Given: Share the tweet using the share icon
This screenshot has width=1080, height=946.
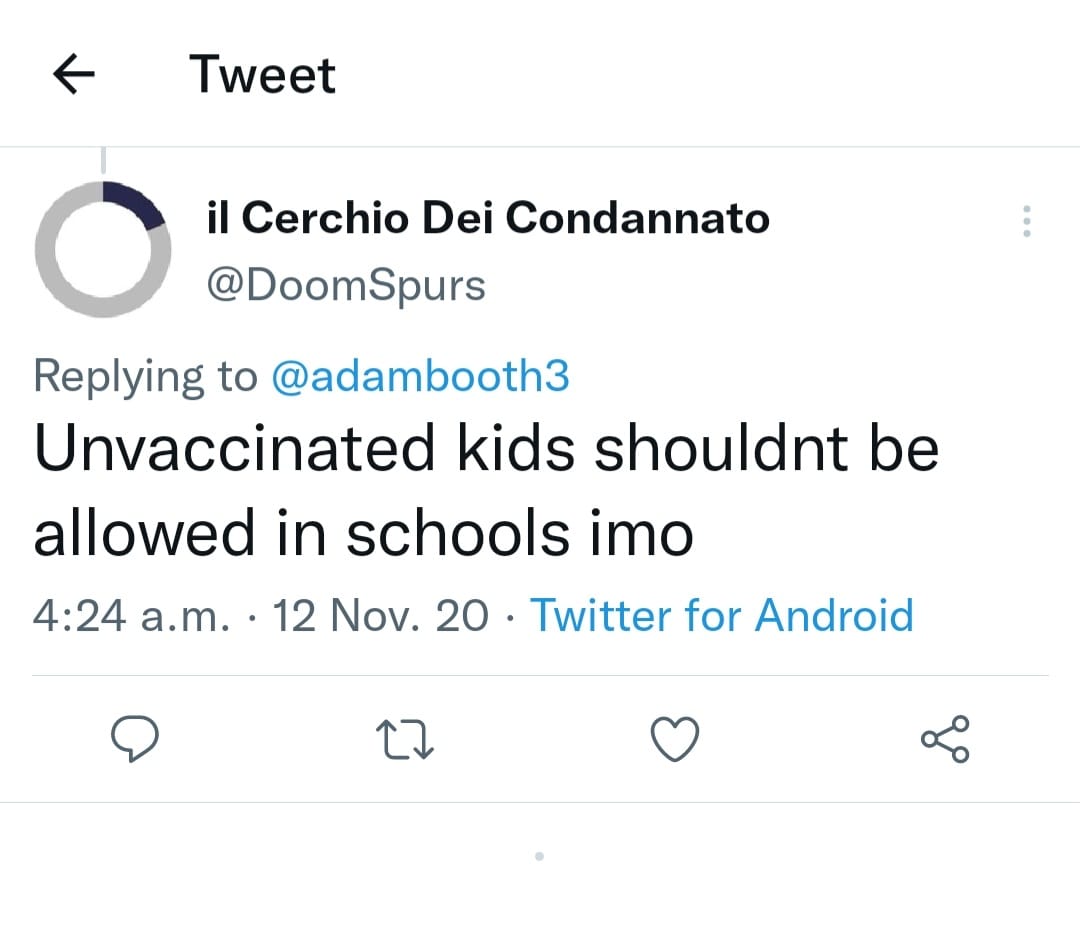Looking at the screenshot, I should [945, 740].
